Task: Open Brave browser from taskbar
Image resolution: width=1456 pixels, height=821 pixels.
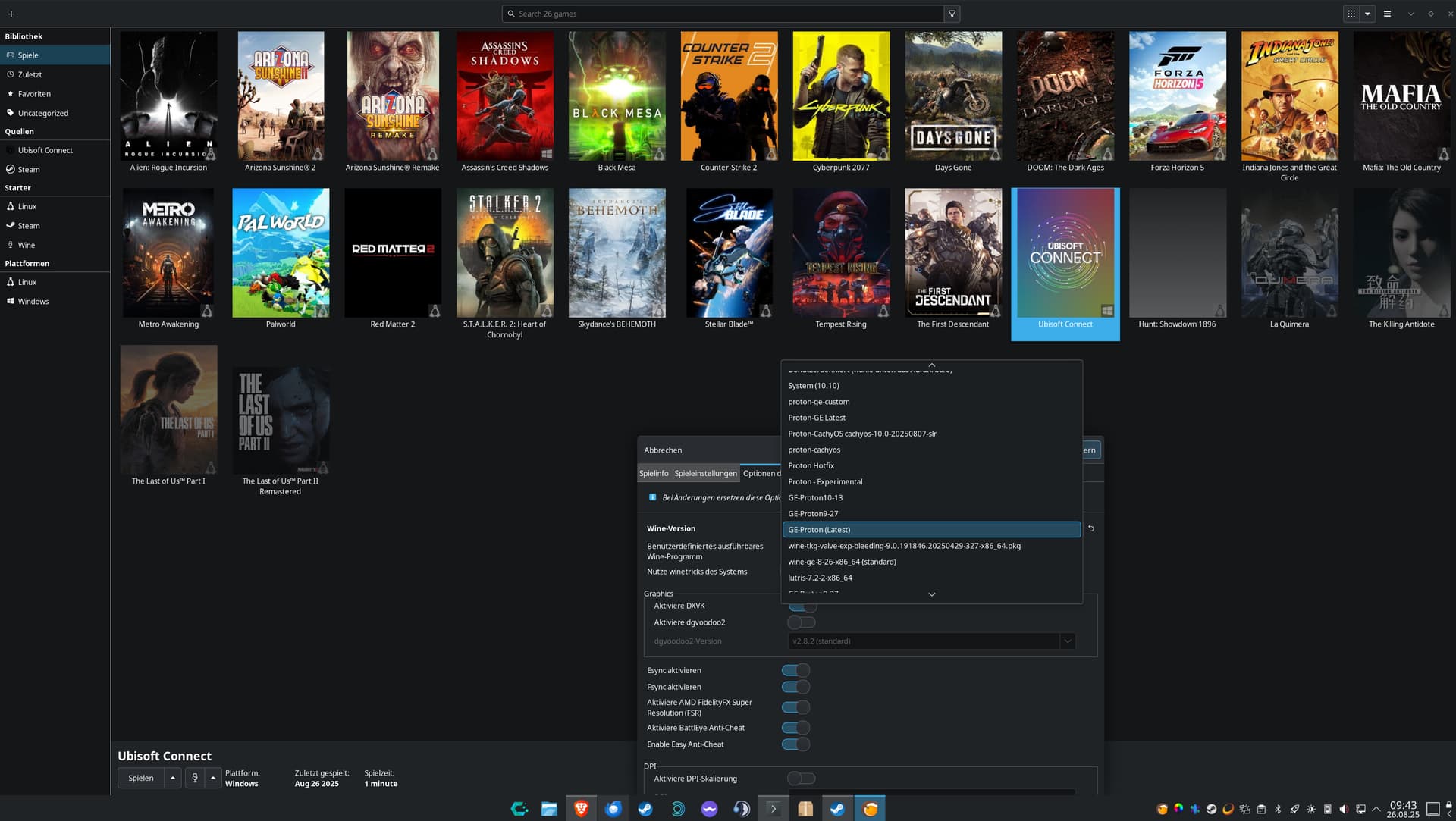Action: 582,809
